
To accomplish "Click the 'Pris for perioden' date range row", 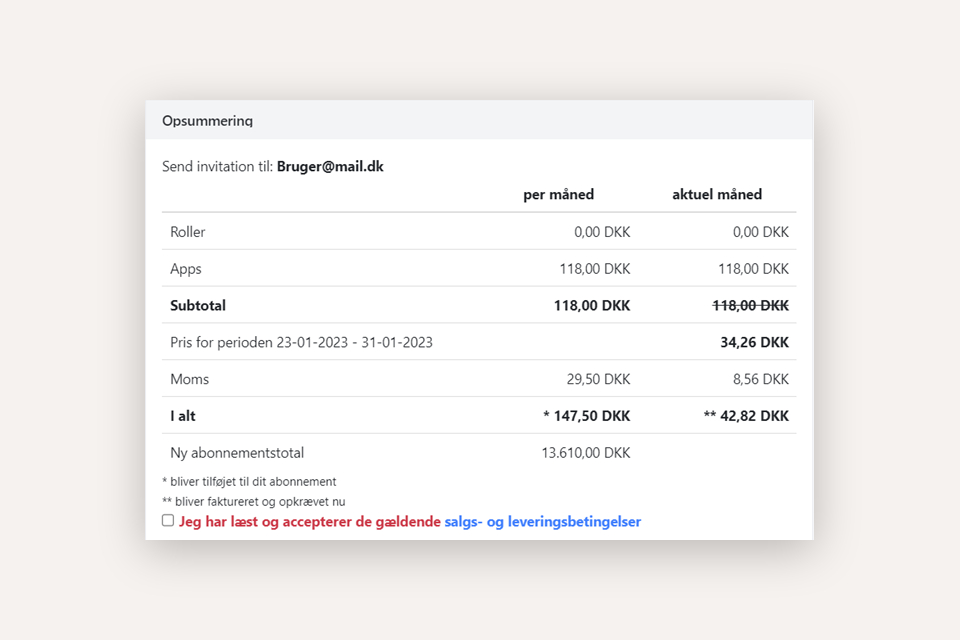I will point(301,343).
